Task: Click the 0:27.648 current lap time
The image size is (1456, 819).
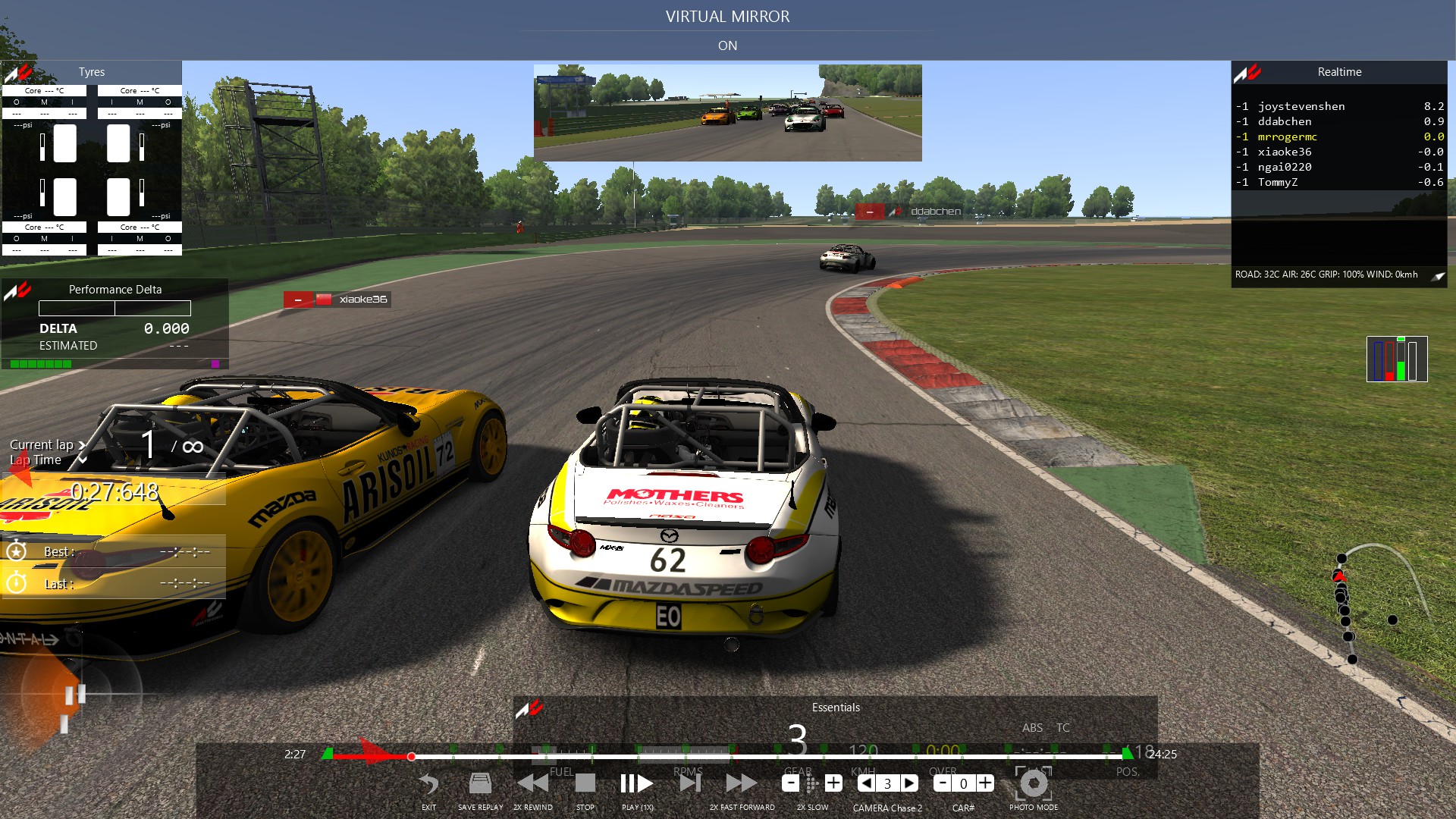Action: (x=115, y=492)
